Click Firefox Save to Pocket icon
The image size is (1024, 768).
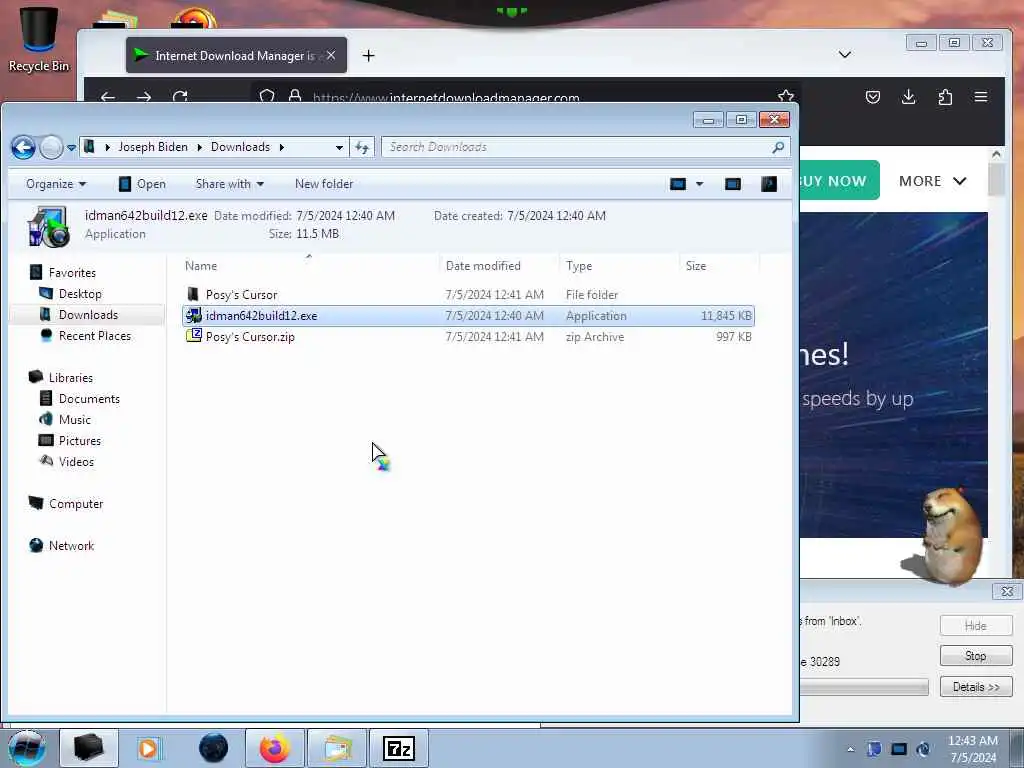(x=872, y=97)
